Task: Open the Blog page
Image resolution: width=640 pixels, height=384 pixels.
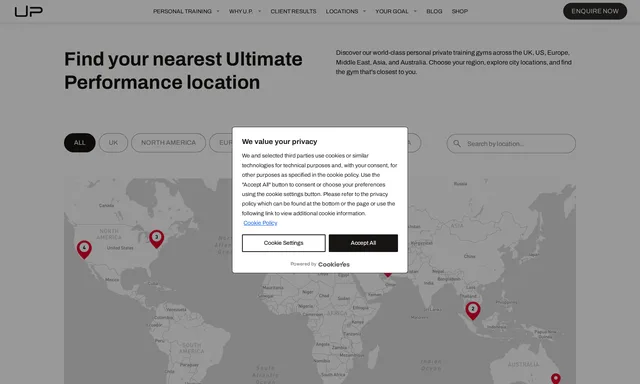Action: 434,11
